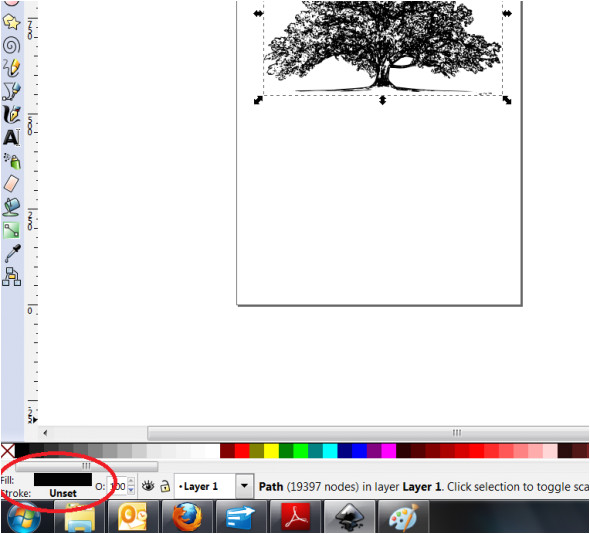Image resolution: width=590 pixels, height=534 pixels.
Task: Select the Pencil freehand tool
Action: click(11, 68)
